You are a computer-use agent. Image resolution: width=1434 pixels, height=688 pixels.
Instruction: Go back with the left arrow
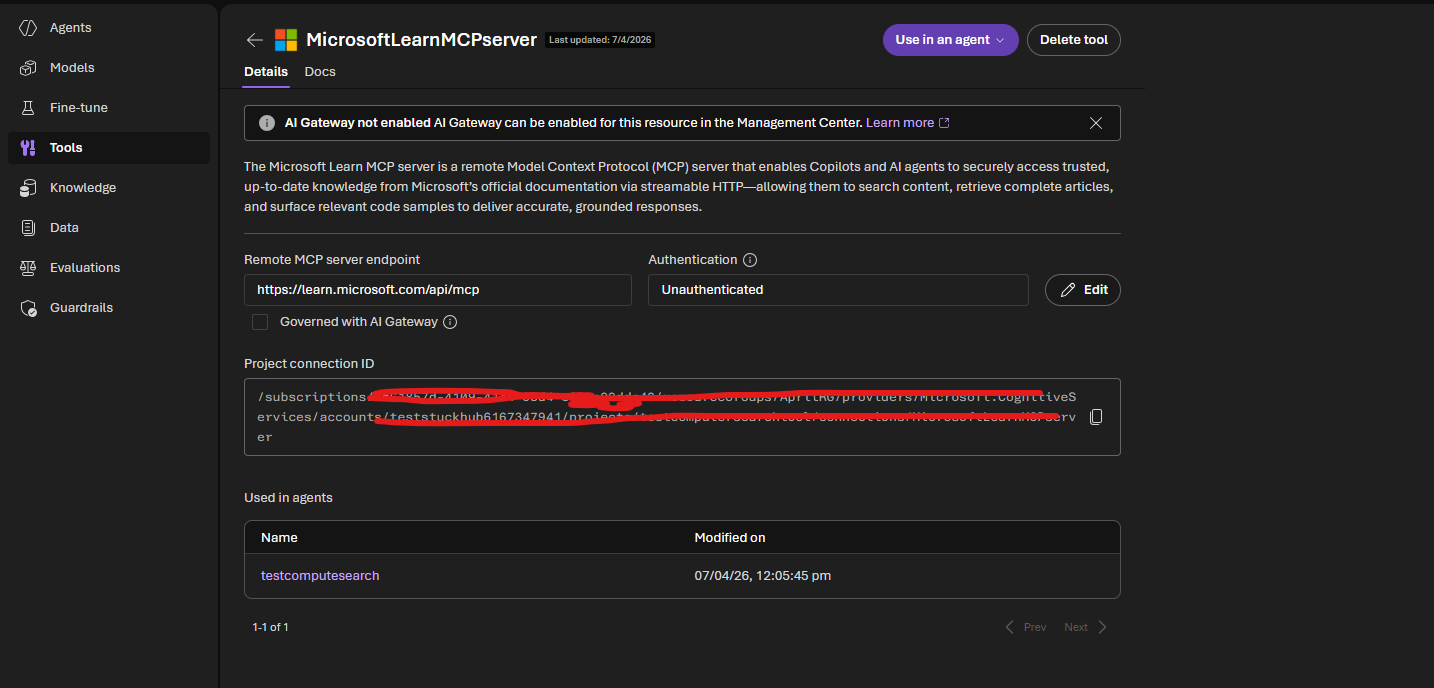click(x=255, y=40)
